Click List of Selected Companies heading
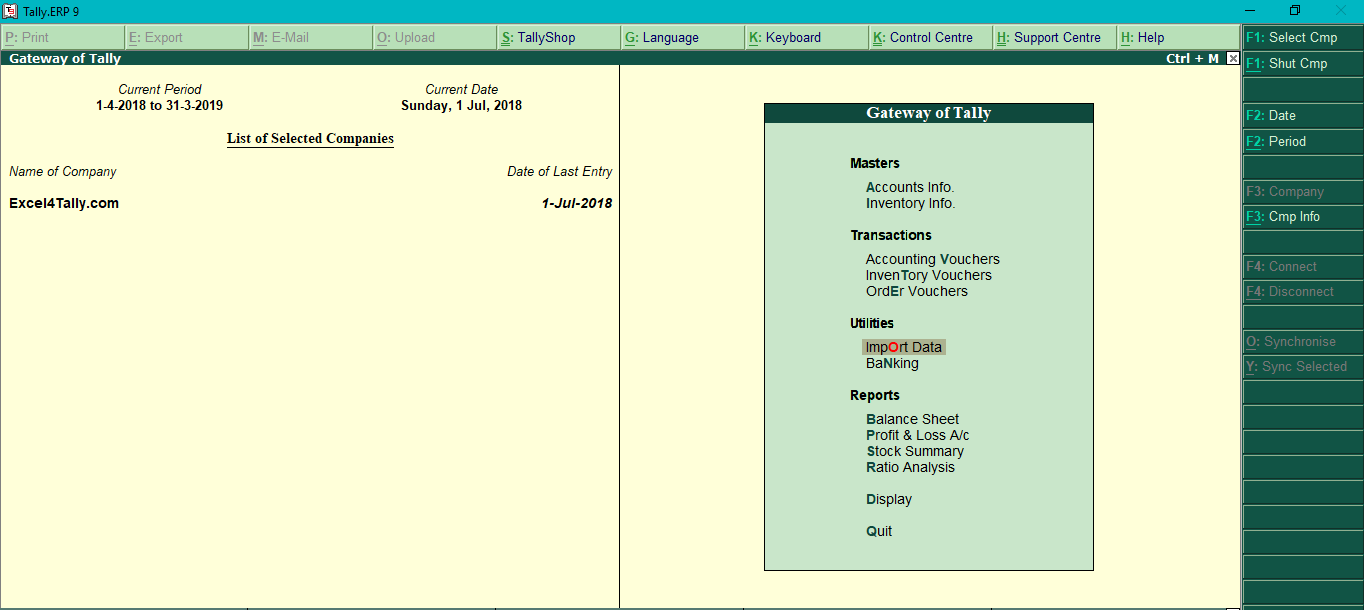The image size is (1364, 610). click(x=310, y=139)
